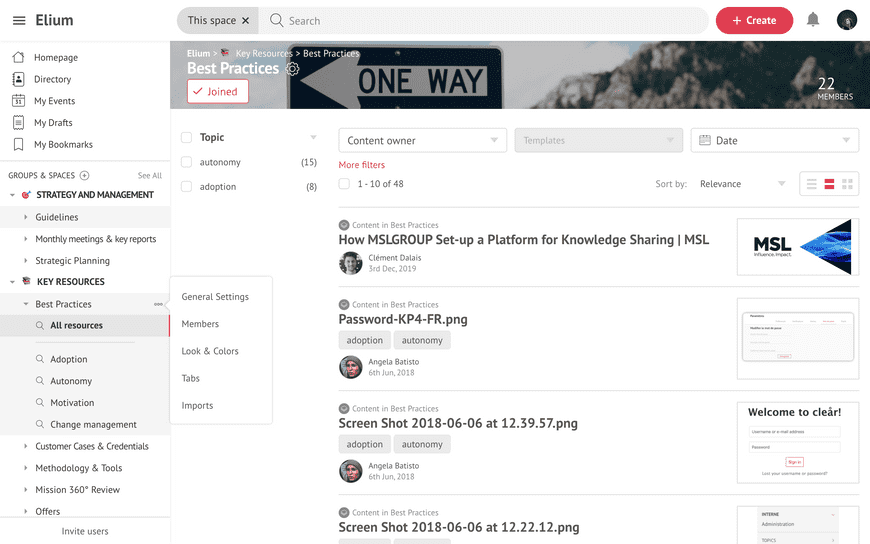
Task: Expand the Methodology & Tools space
Action: pos(26,468)
